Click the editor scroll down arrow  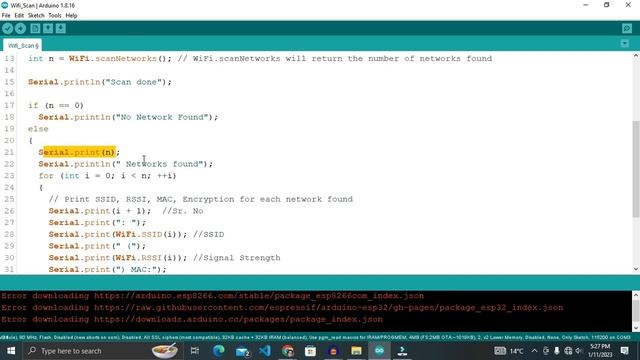tap(636, 269)
